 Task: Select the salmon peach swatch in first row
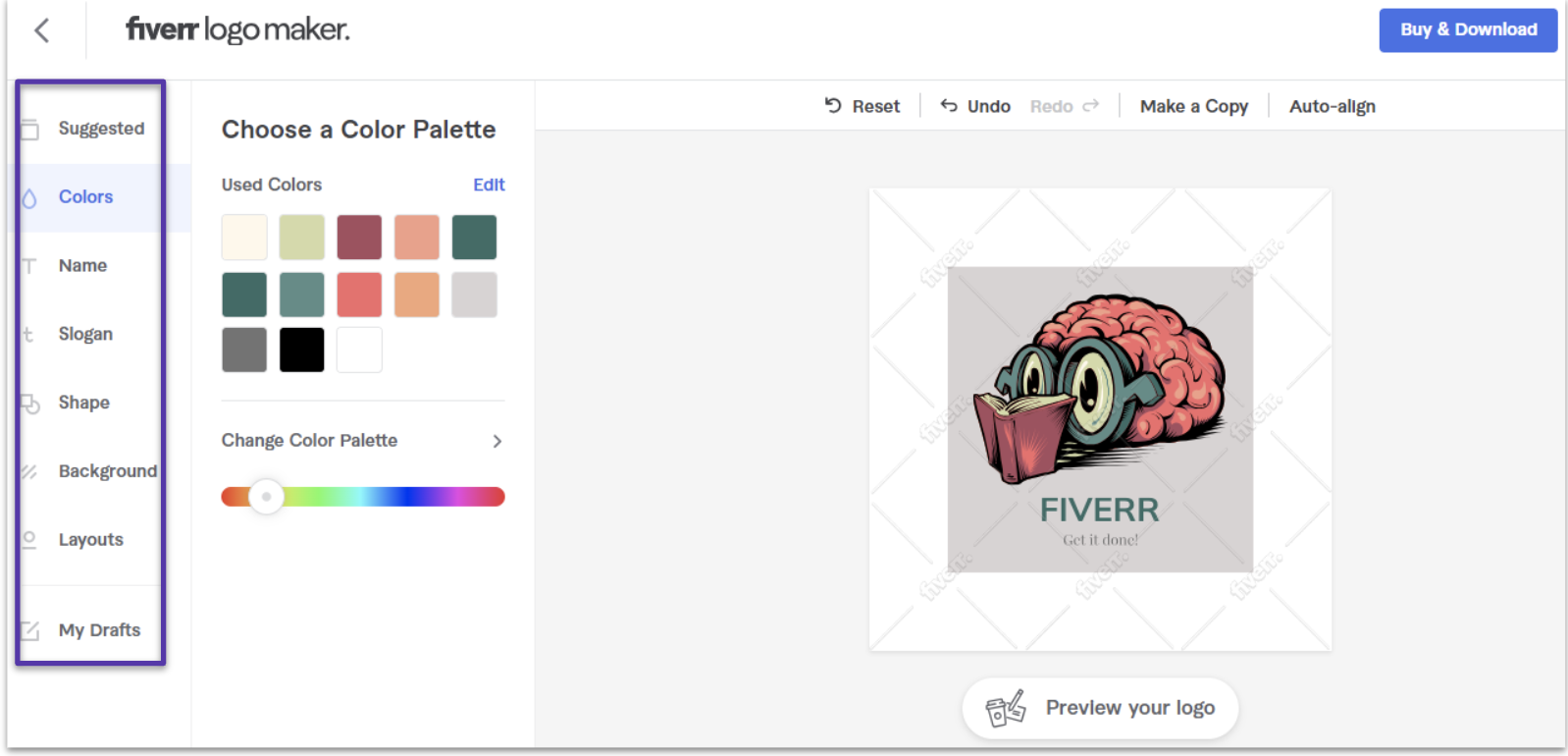(417, 237)
